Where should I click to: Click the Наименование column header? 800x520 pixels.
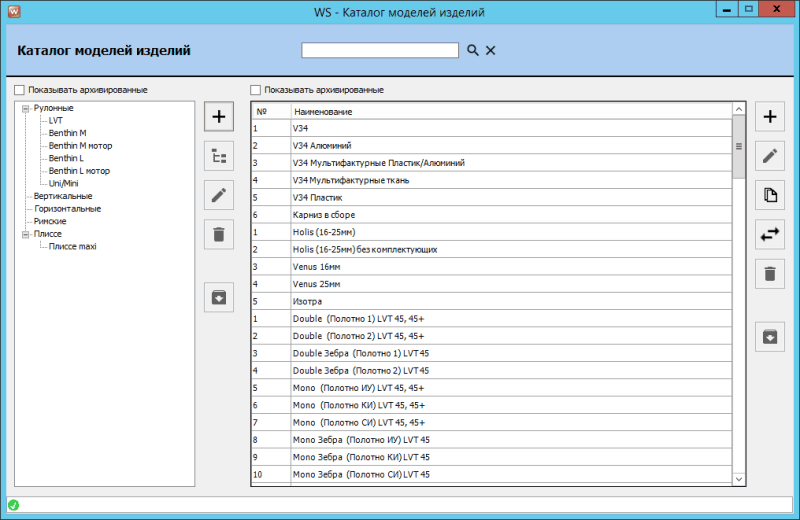click(510, 111)
